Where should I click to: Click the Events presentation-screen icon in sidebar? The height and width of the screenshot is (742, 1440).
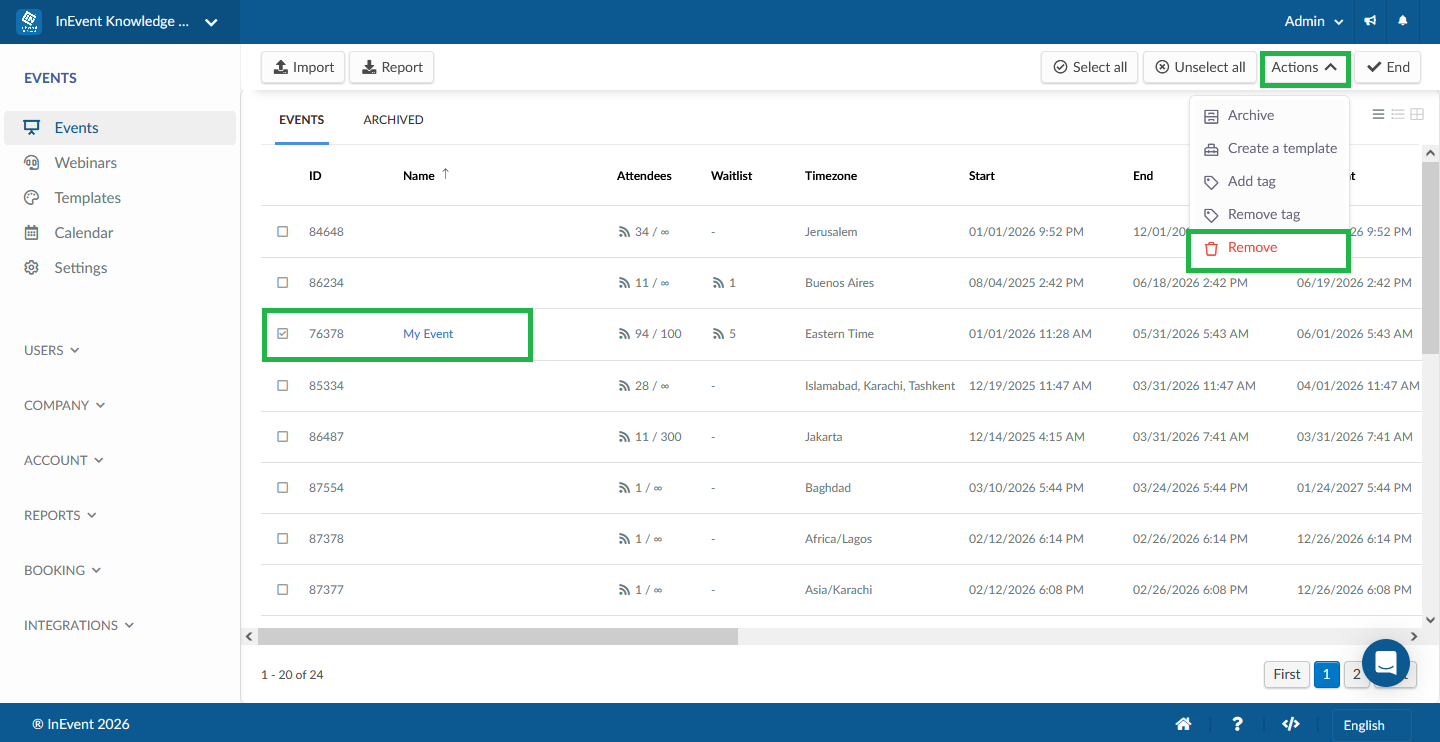pyautogui.click(x=32, y=128)
